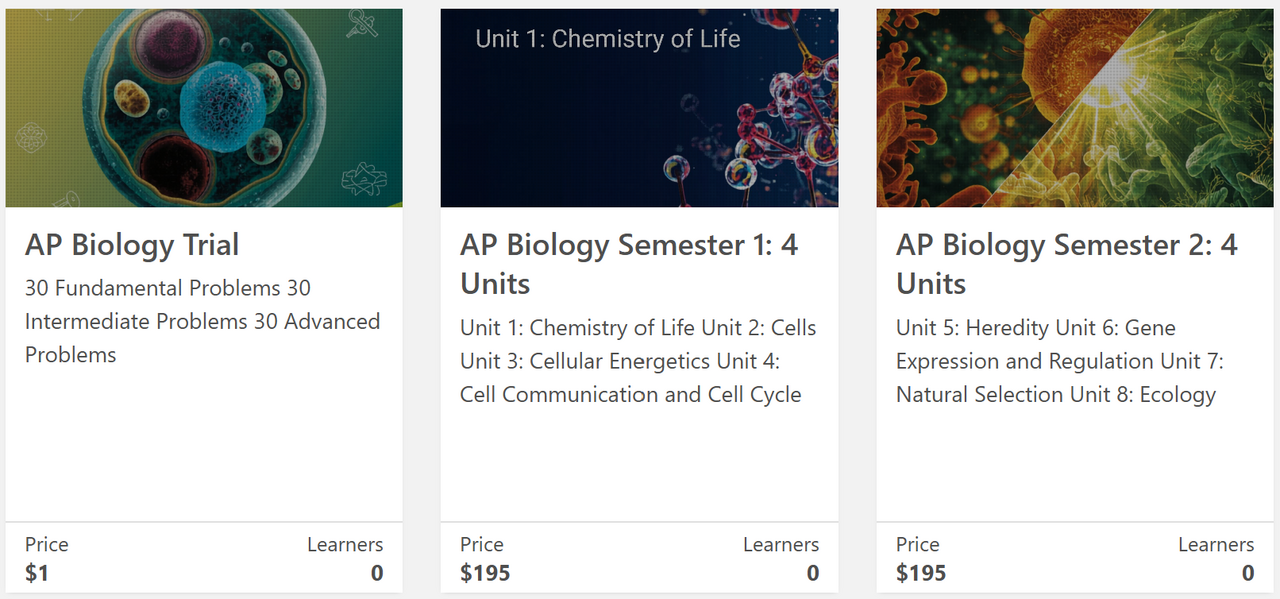Click the Learners label on the Semester 2 card
Viewport: 1280px width, 599px height.
click(x=1216, y=545)
